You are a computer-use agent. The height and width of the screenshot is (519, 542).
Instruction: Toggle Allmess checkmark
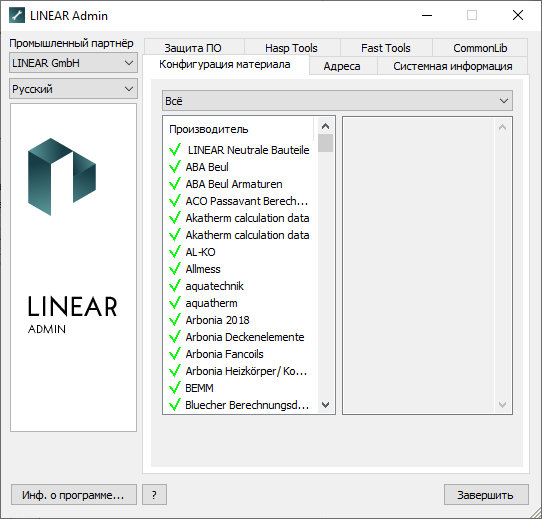tap(175, 269)
